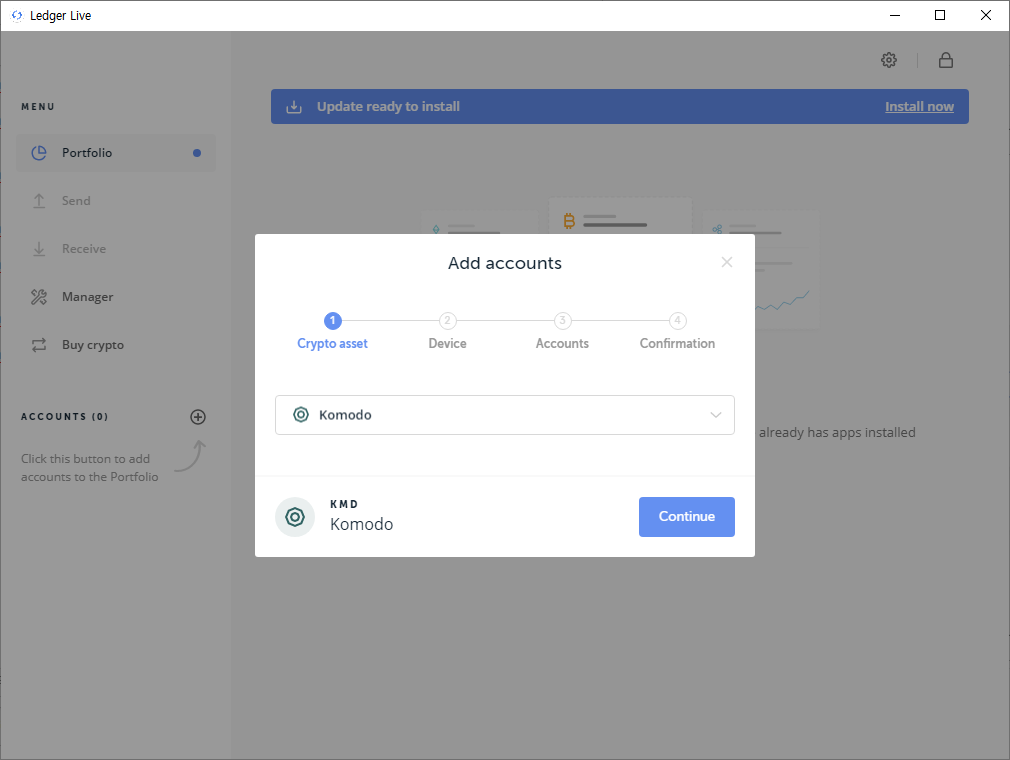The width and height of the screenshot is (1010, 760).
Task: Close the Add accounts dialog
Action: click(x=727, y=262)
